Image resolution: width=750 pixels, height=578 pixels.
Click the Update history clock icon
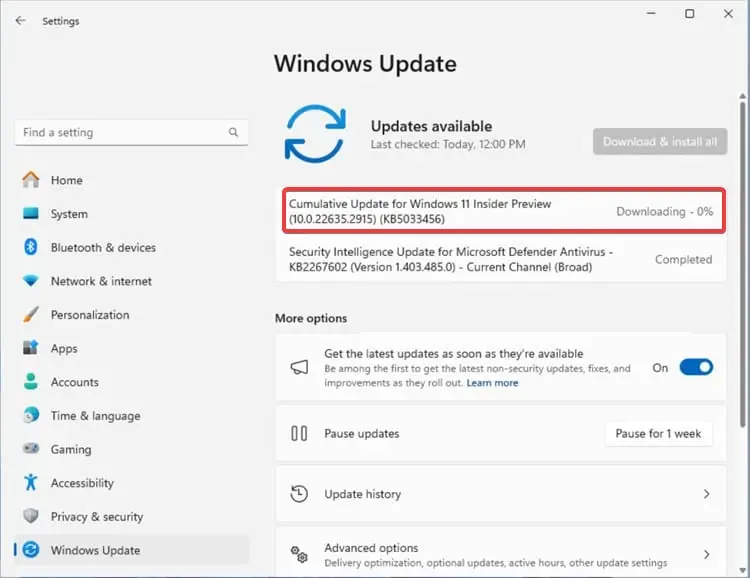click(299, 494)
